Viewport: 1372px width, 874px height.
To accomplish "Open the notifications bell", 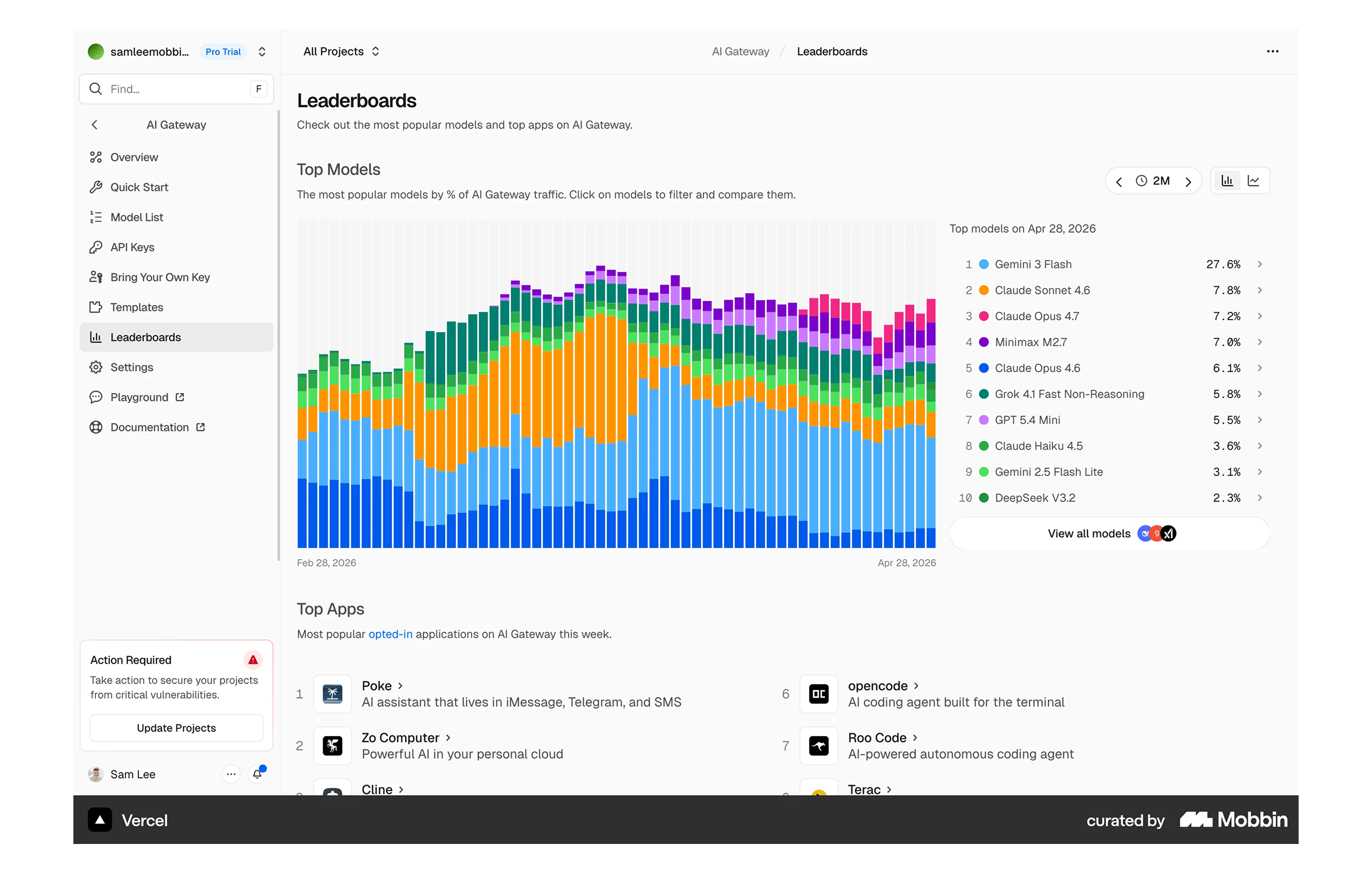I will coord(258,774).
